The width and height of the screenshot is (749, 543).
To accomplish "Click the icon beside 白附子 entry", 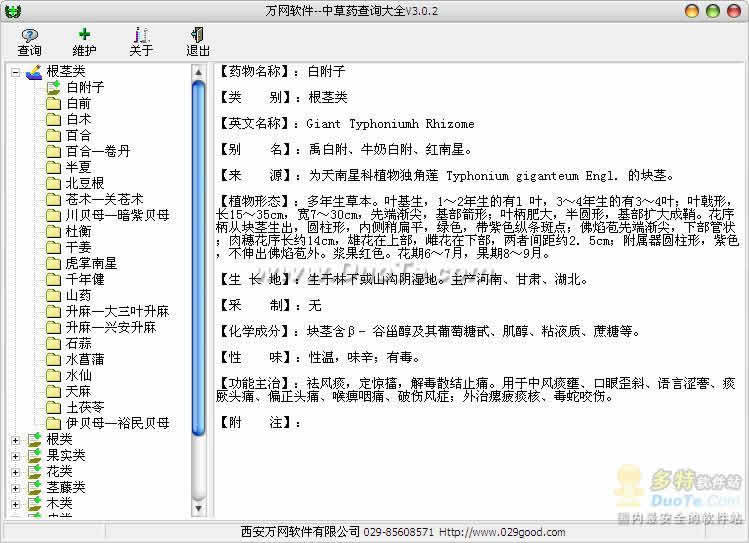I will [54, 87].
